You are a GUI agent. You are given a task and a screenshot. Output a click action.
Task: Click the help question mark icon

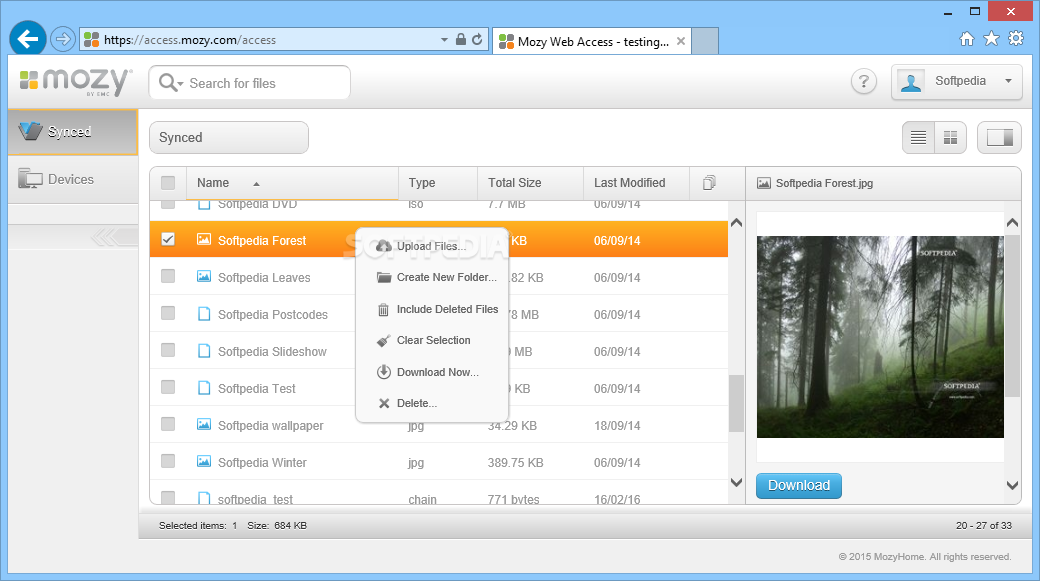pyautogui.click(x=864, y=82)
